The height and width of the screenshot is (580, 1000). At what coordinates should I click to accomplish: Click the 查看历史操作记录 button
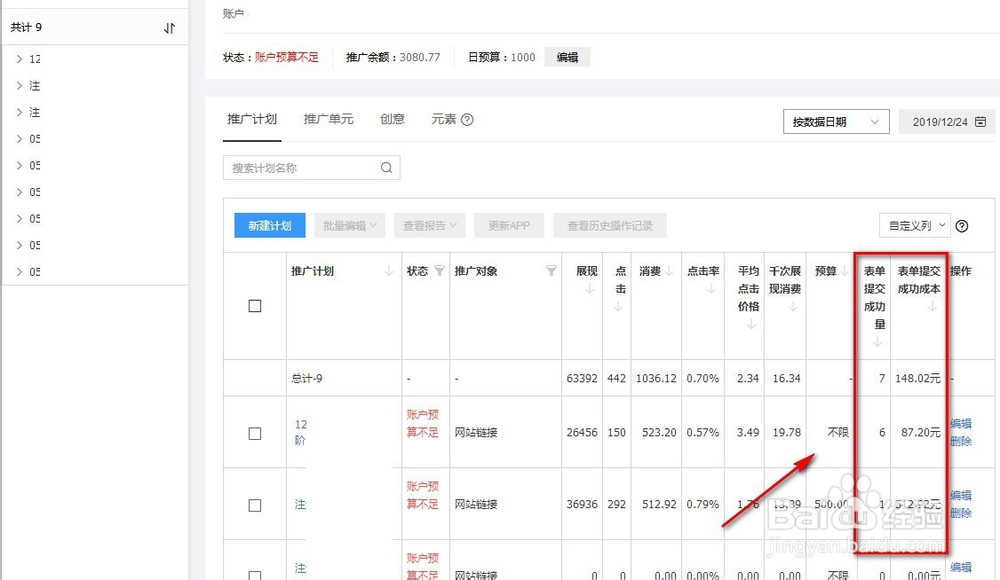click(x=610, y=226)
